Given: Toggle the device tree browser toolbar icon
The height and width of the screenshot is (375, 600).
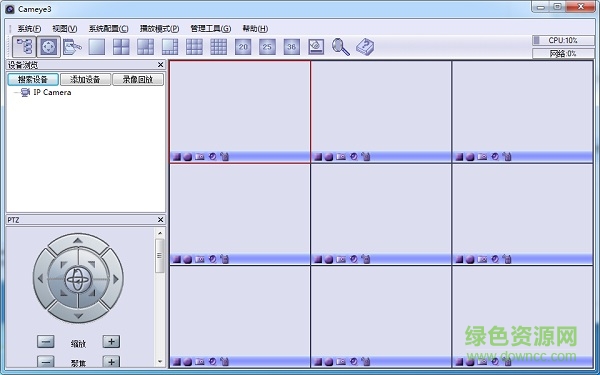Looking at the screenshot, I should [x=24, y=47].
